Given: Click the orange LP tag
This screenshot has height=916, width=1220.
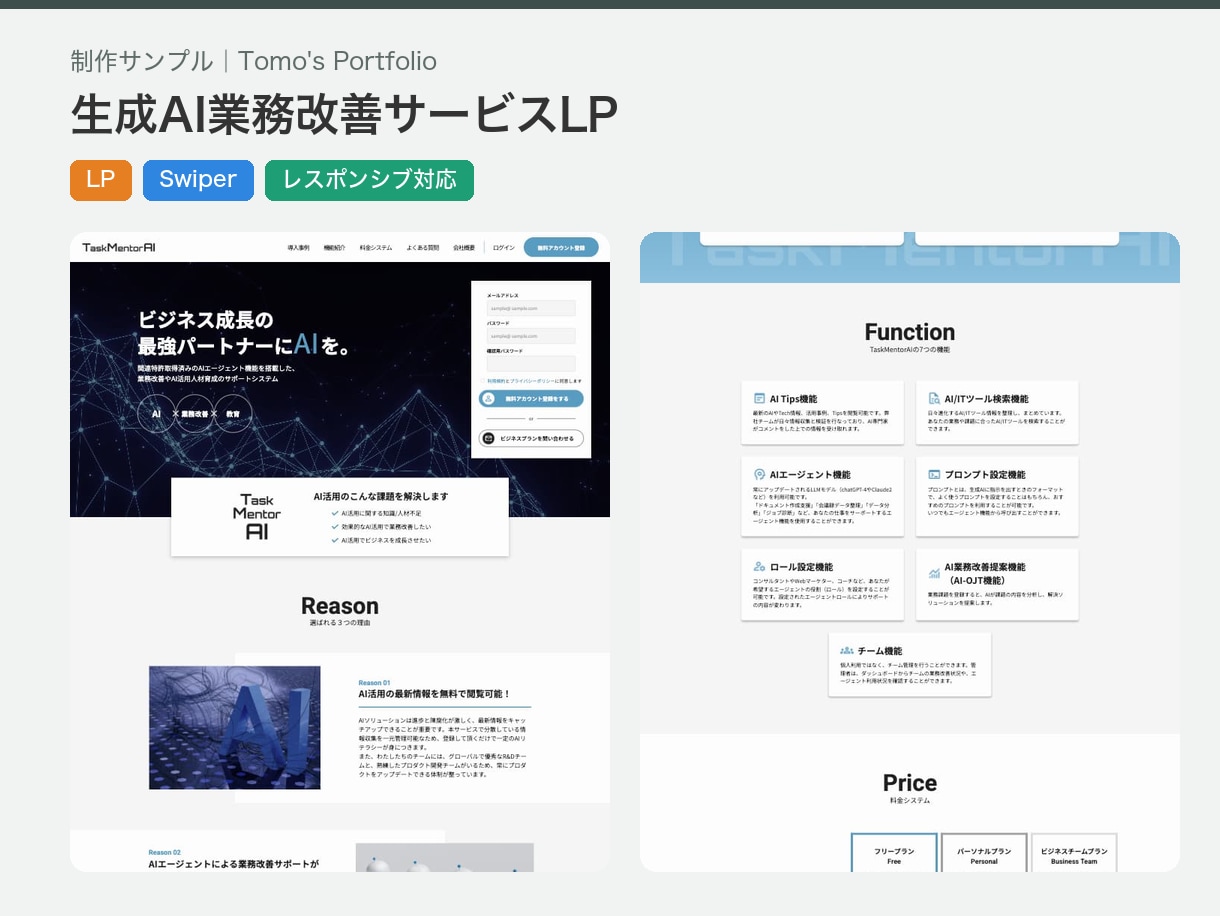Looking at the screenshot, I should pyautogui.click(x=101, y=180).
